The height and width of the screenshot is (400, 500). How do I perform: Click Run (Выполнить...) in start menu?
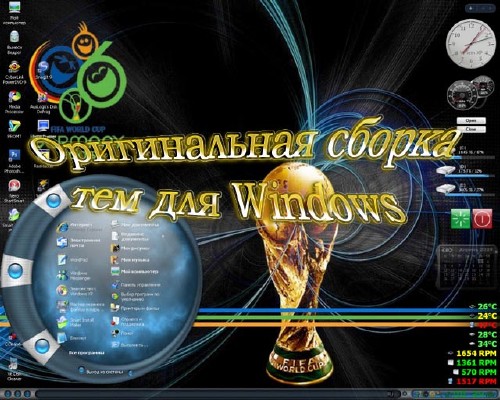[x=129, y=345]
